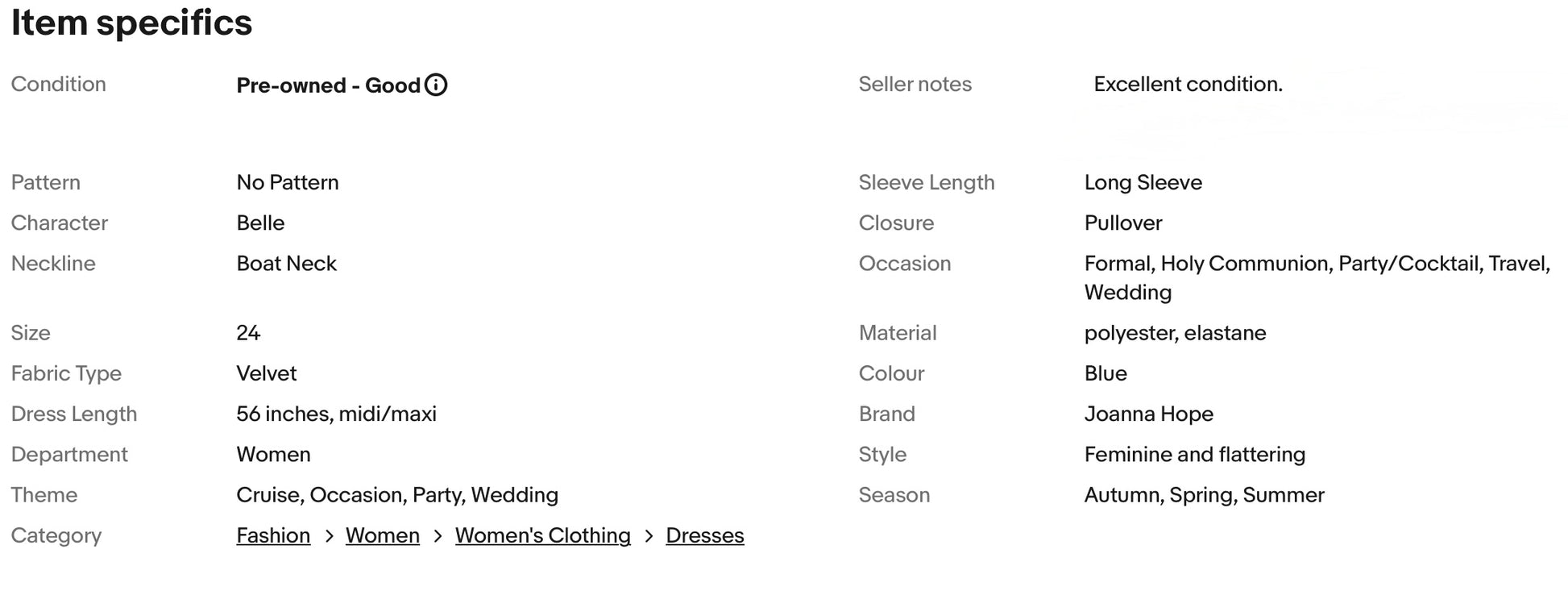Click the polyester, elastane material value
The width and height of the screenshot is (1568, 591).
pyautogui.click(x=1175, y=333)
